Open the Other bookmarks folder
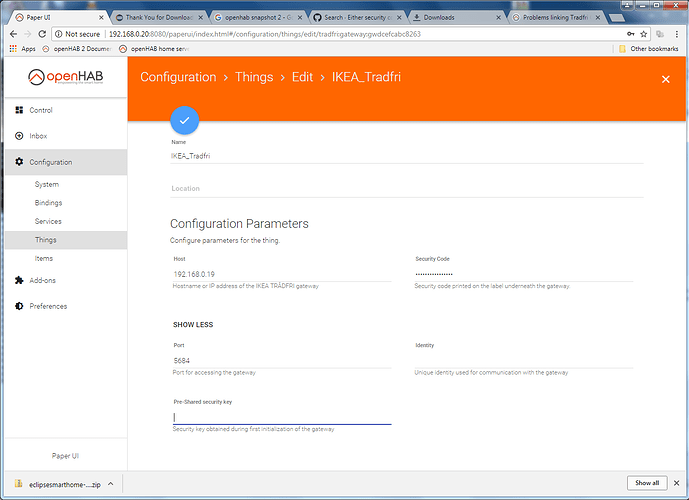689x500 pixels. point(649,49)
